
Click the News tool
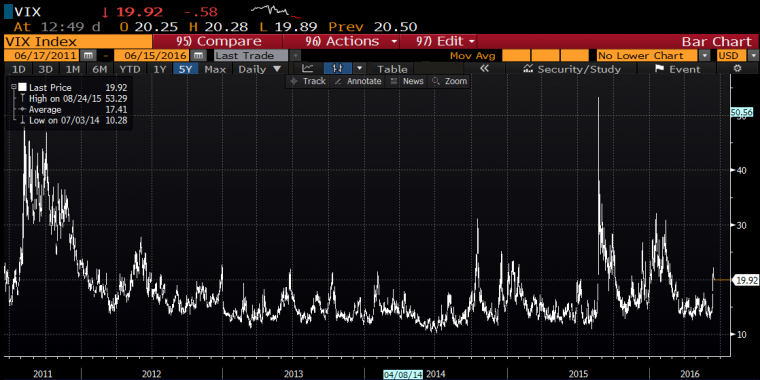tap(407, 81)
